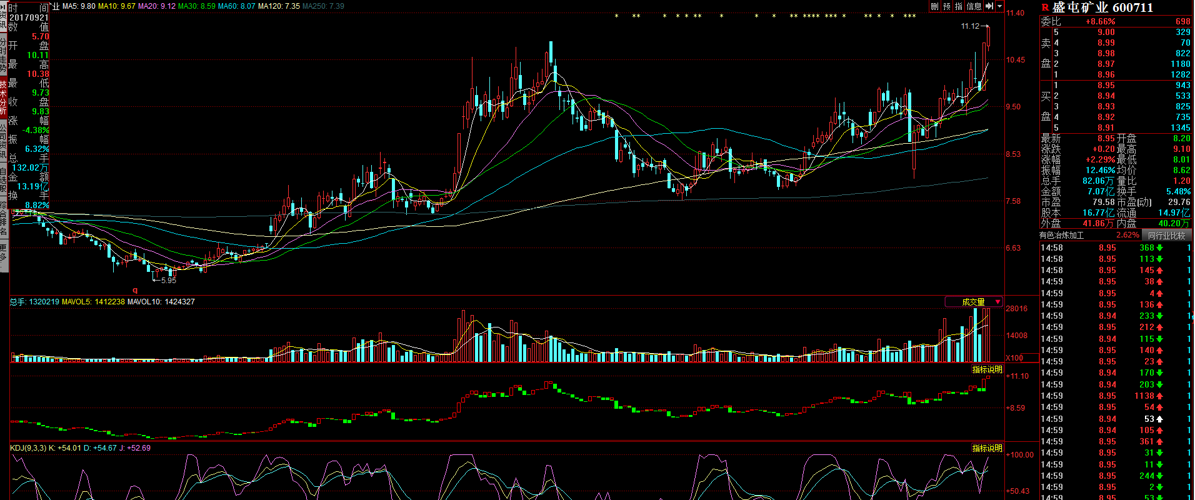
Task: Open the 成交量 indicator dropdown
Action: point(974,302)
